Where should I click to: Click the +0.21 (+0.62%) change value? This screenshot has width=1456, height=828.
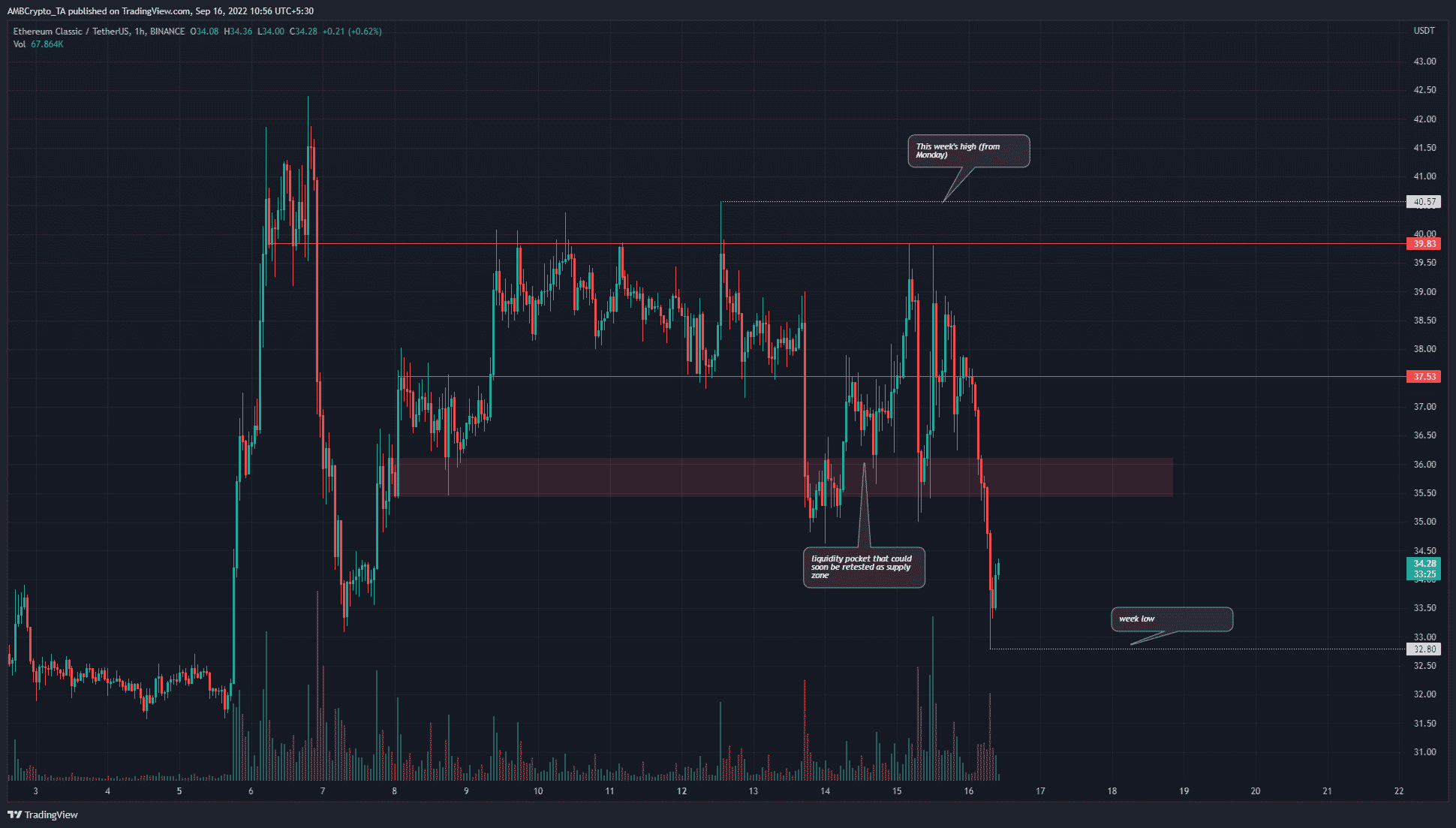pos(352,32)
